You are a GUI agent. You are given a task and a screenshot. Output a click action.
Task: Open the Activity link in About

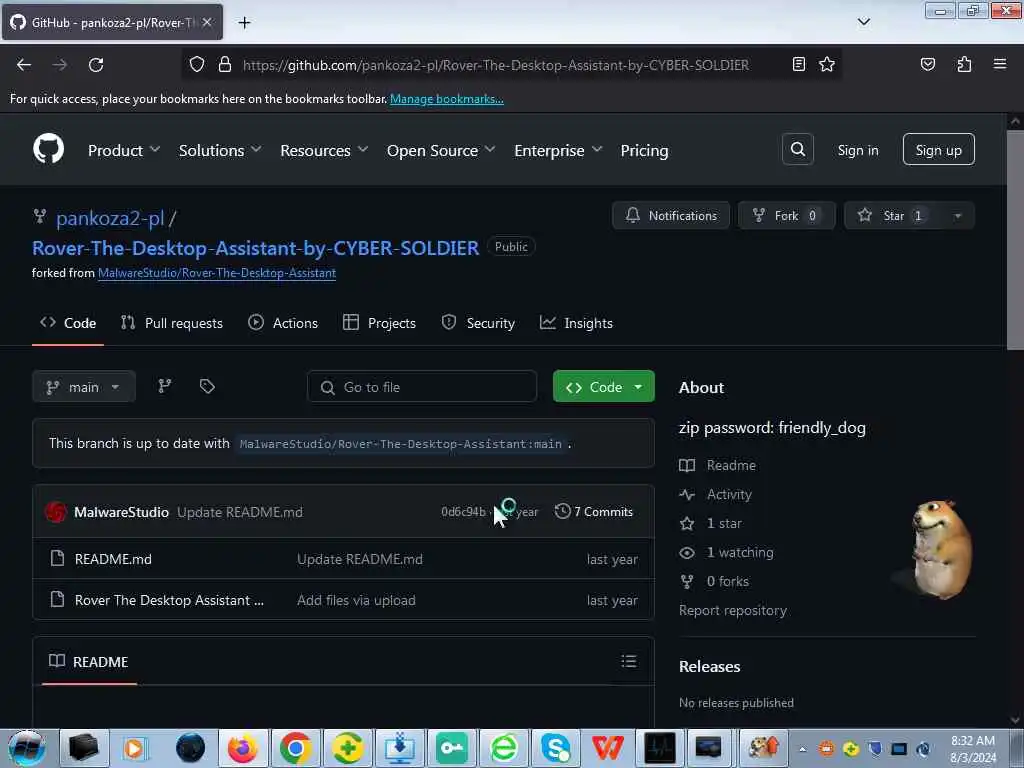tap(716, 494)
